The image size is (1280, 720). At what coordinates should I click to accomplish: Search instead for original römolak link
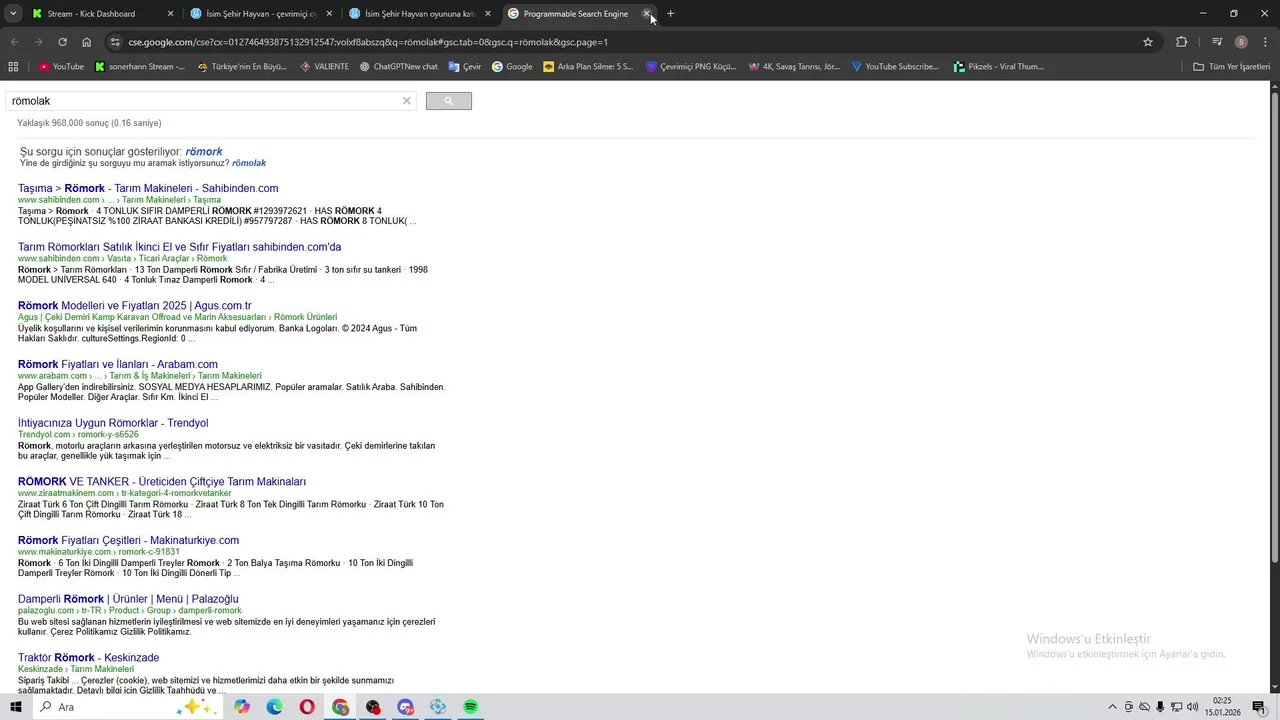(249, 163)
